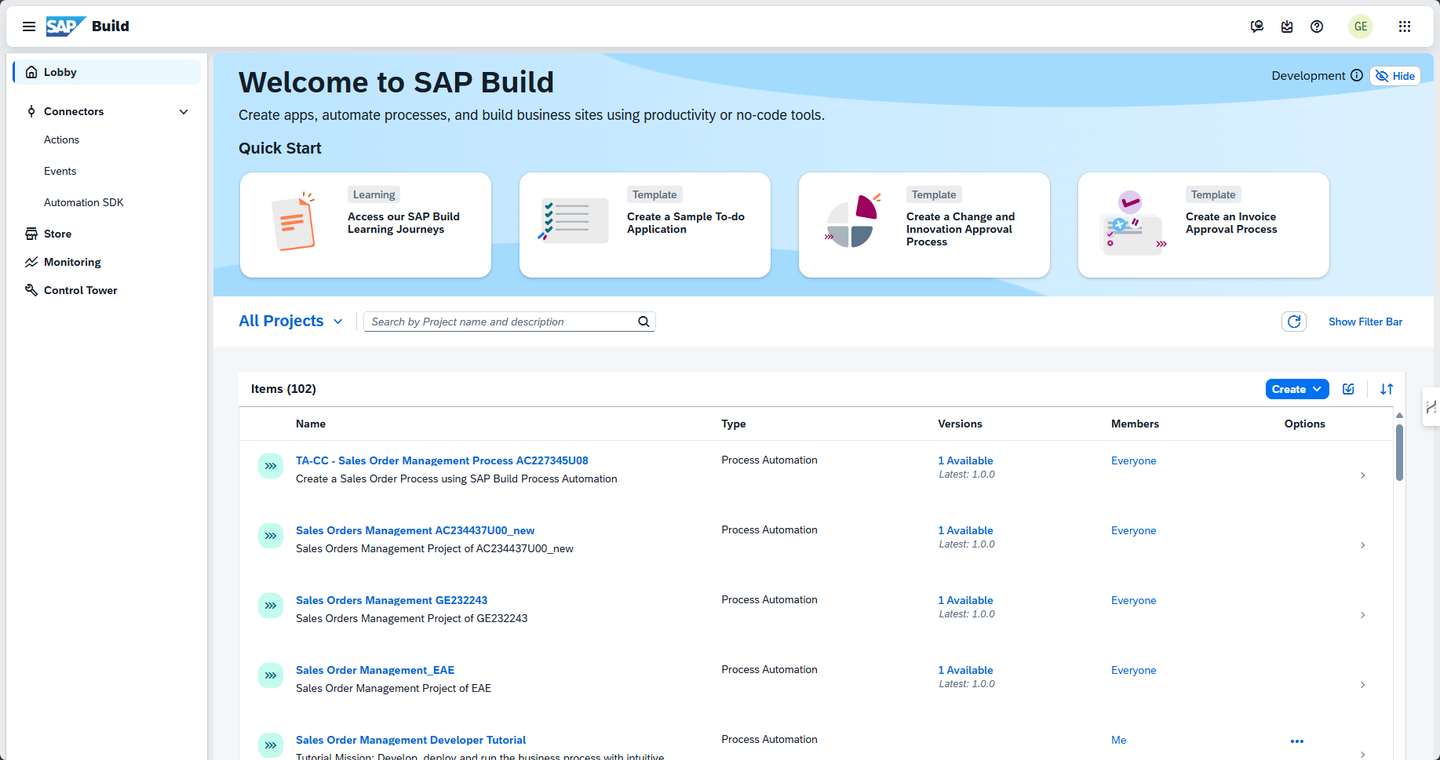This screenshot has width=1440, height=760.
Task: Click the items table vertical scrollbar
Action: pos(1399,453)
